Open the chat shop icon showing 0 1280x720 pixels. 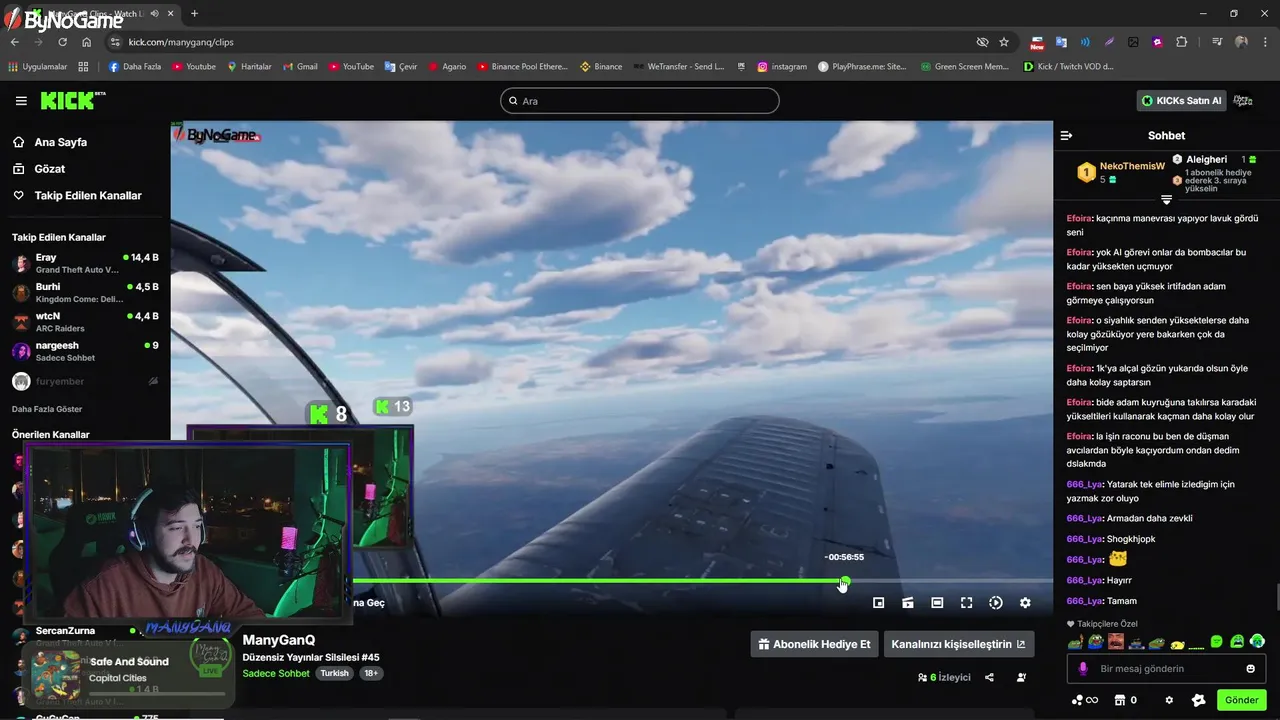pos(1125,701)
